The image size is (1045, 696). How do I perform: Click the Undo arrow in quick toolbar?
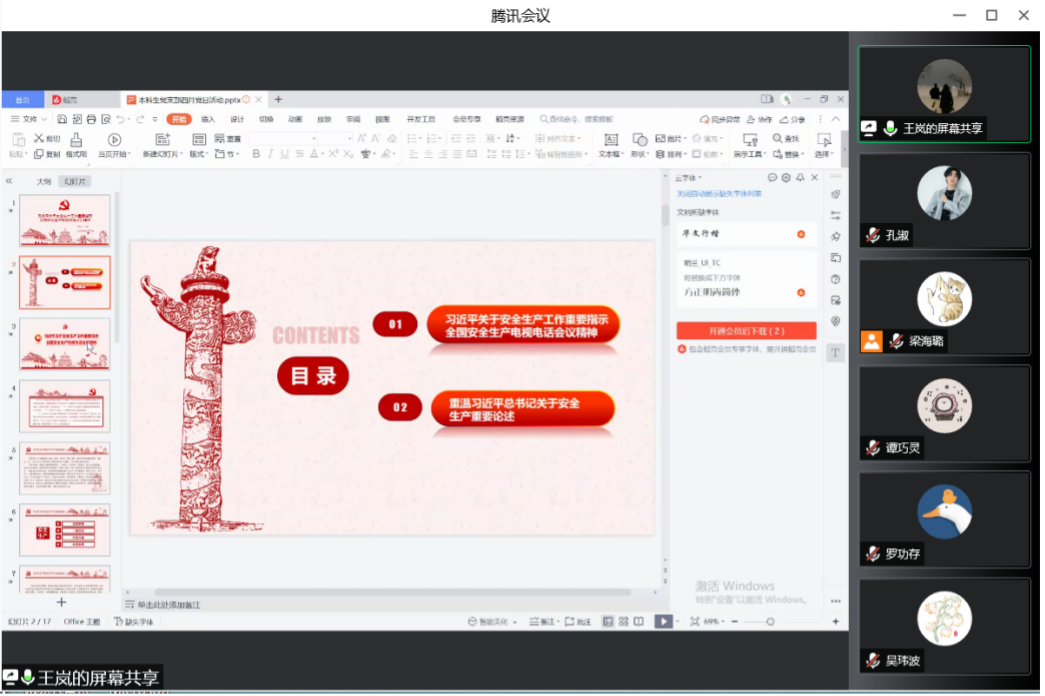pyautogui.click(x=120, y=119)
